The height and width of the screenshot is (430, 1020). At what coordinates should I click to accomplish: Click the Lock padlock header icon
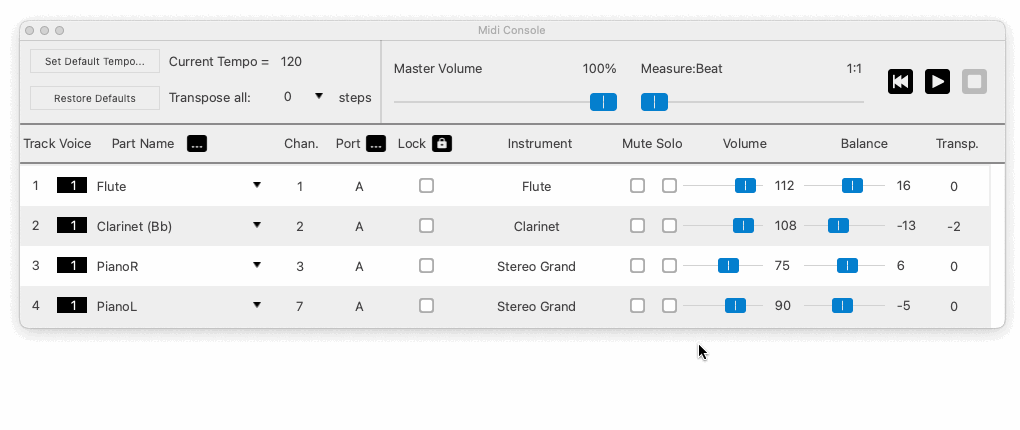[x=442, y=144]
